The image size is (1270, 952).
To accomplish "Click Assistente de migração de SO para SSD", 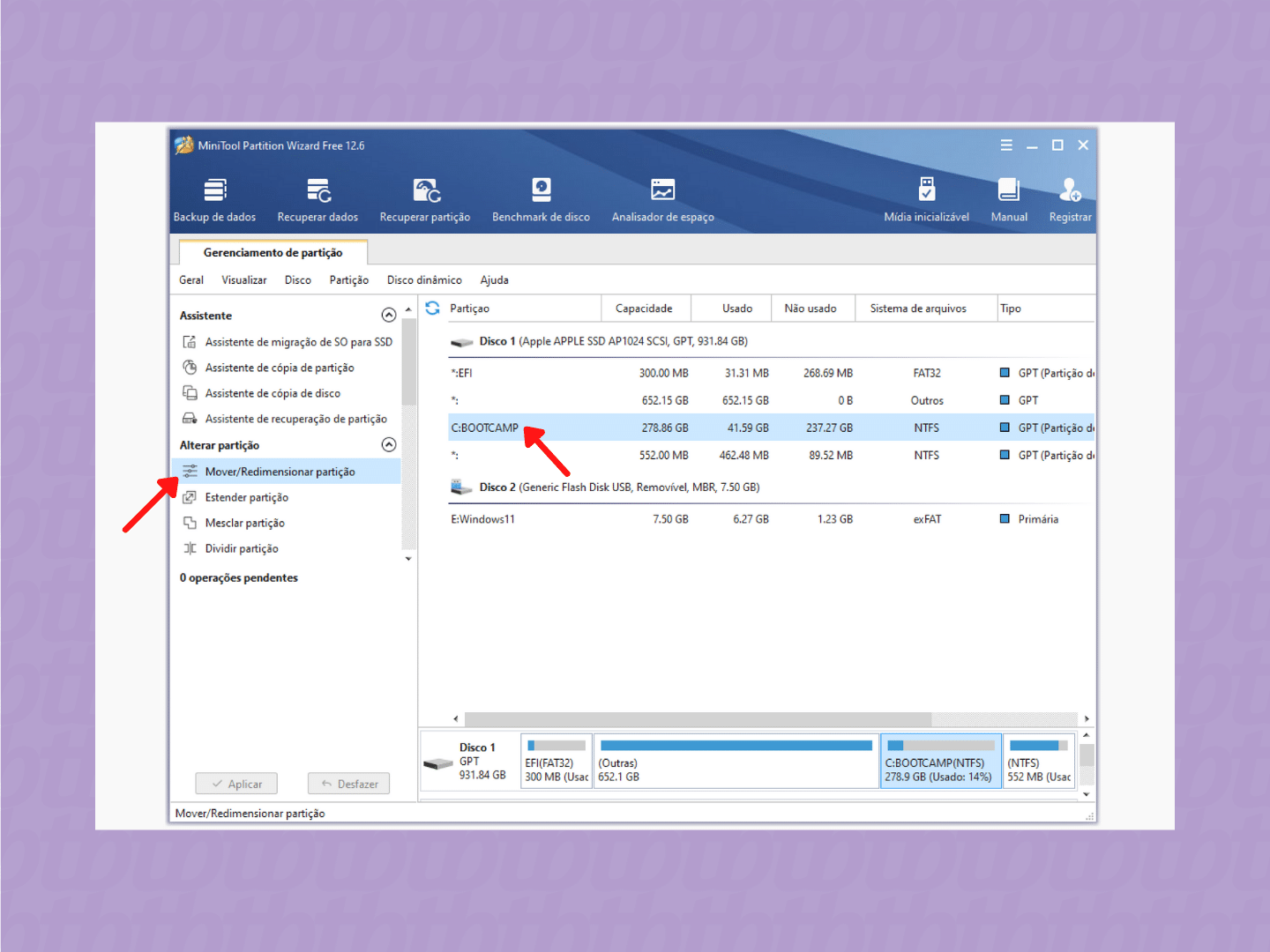I will 288,342.
